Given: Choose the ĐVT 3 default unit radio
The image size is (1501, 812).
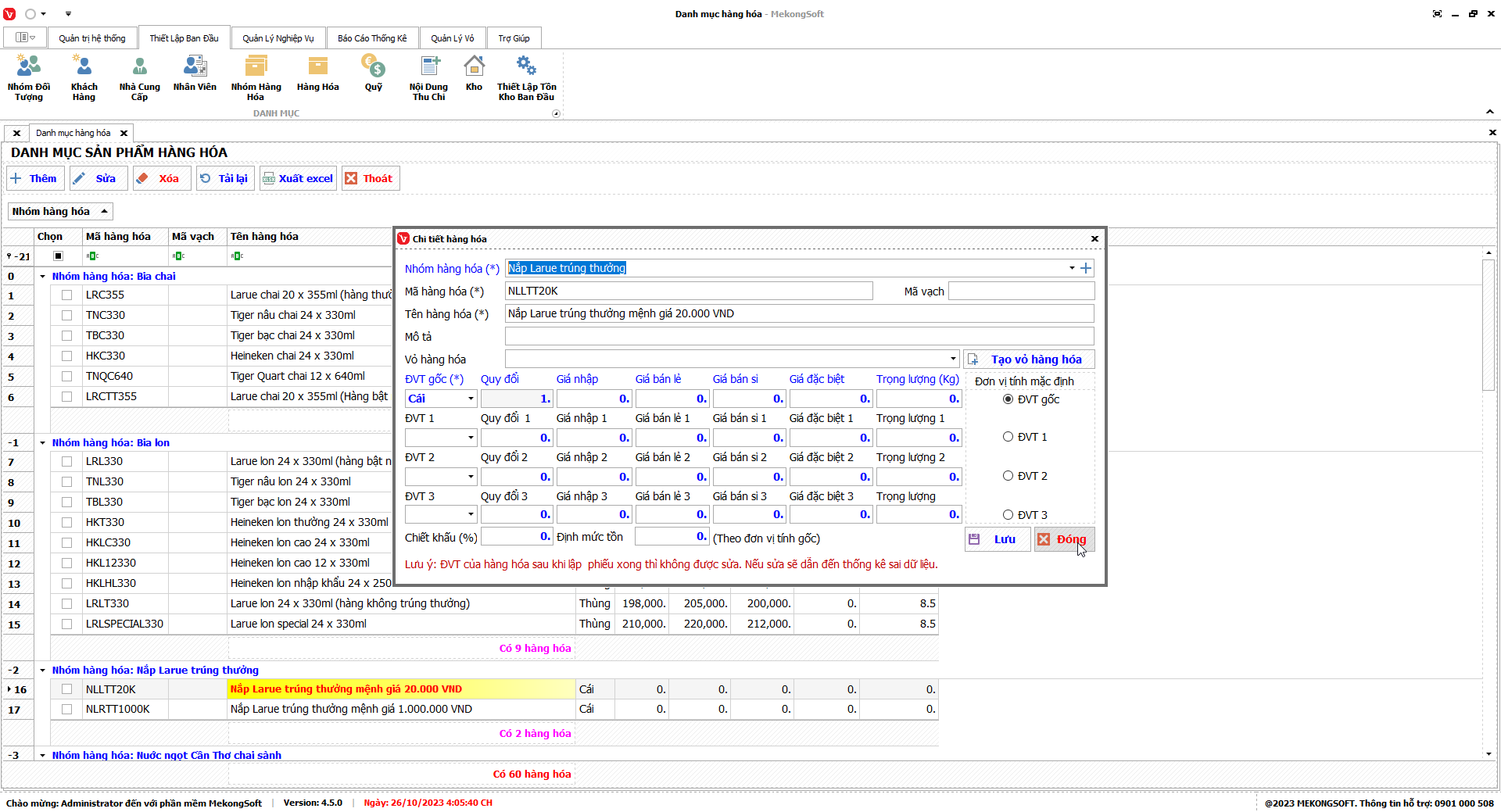Looking at the screenshot, I should pyautogui.click(x=1008, y=515).
